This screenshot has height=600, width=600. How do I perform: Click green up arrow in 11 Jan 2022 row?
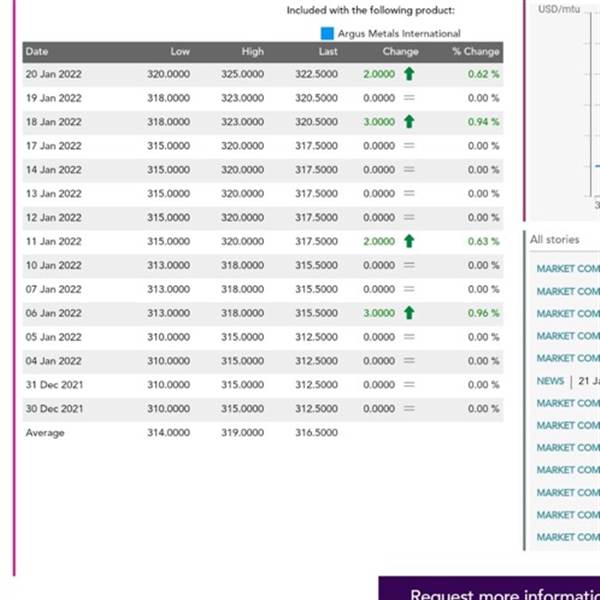click(x=409, y=241)
